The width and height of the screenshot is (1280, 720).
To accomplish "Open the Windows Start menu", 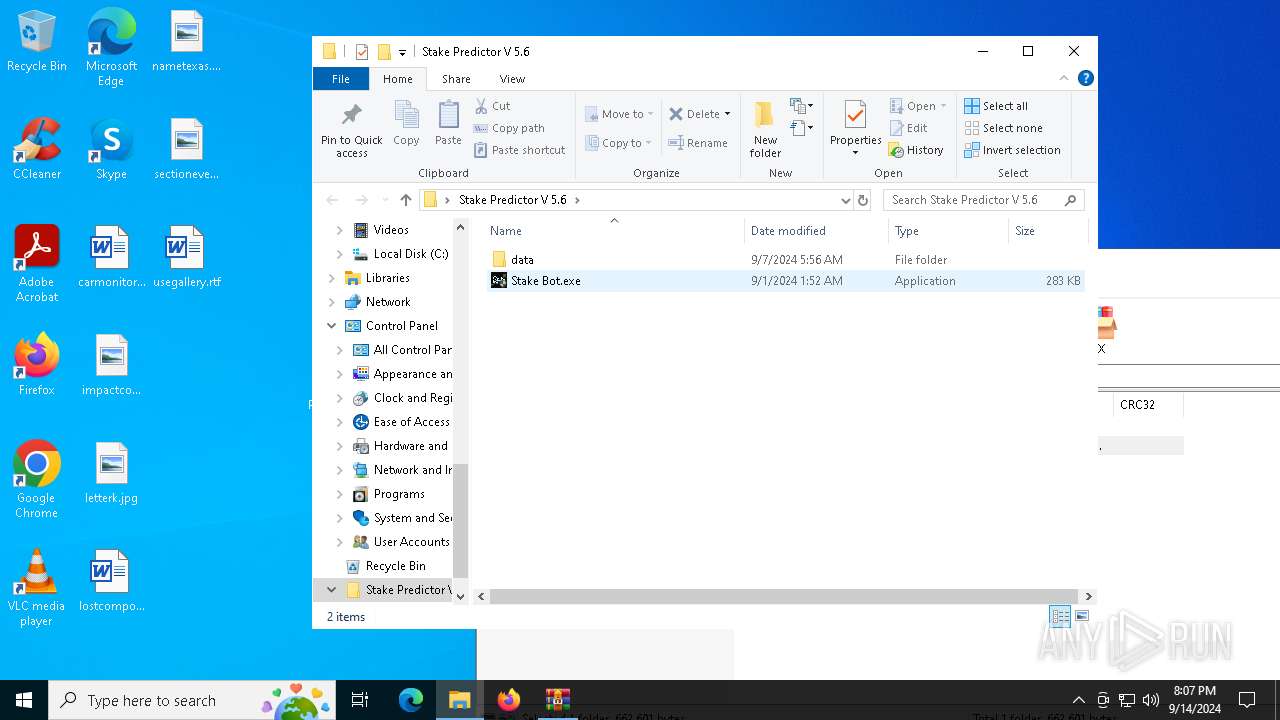I will pos(24,700).
